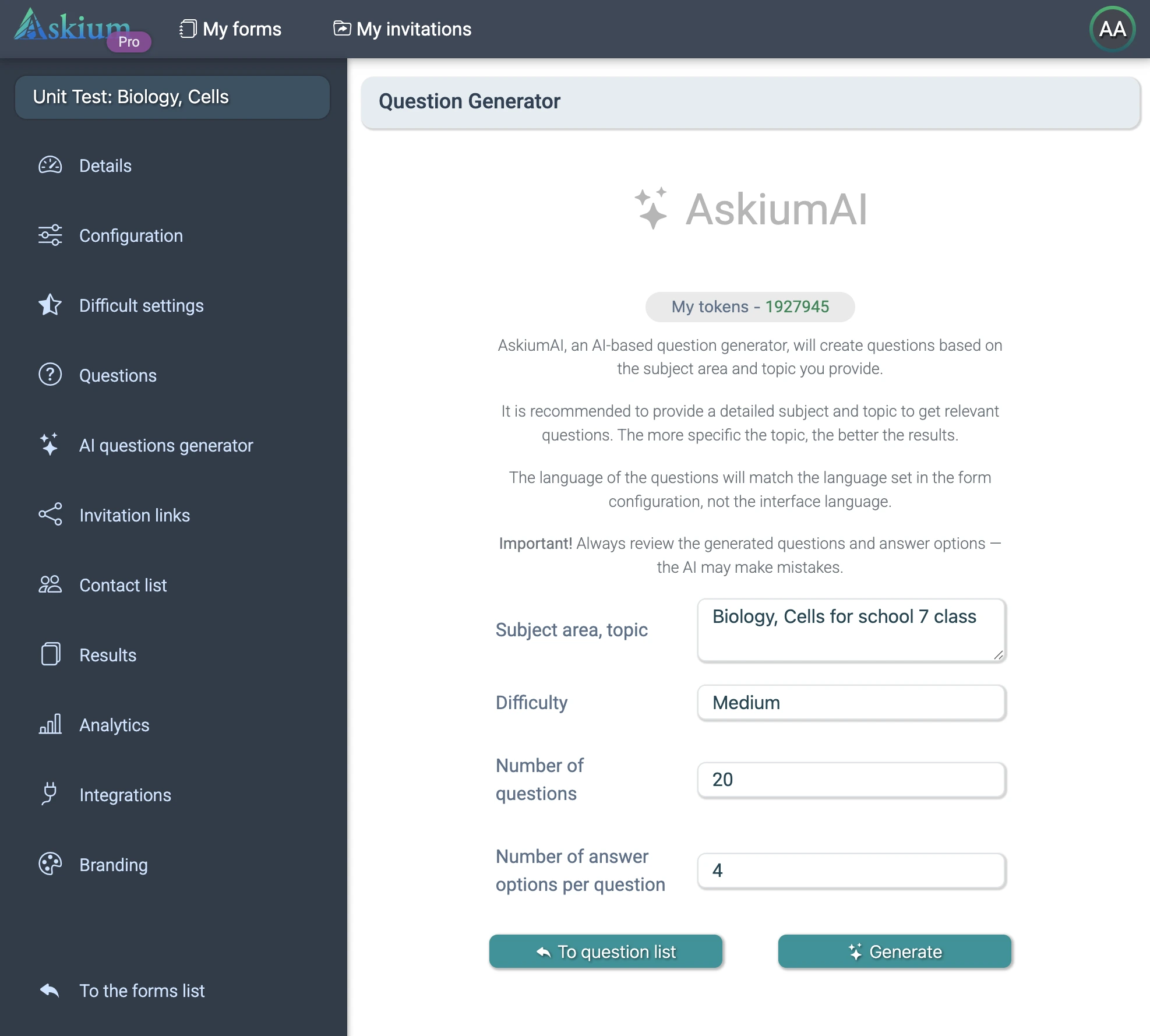Screen dimensions: 1150x1036
Task: Click the Configuration sliders icon
Action: [50, 235]
